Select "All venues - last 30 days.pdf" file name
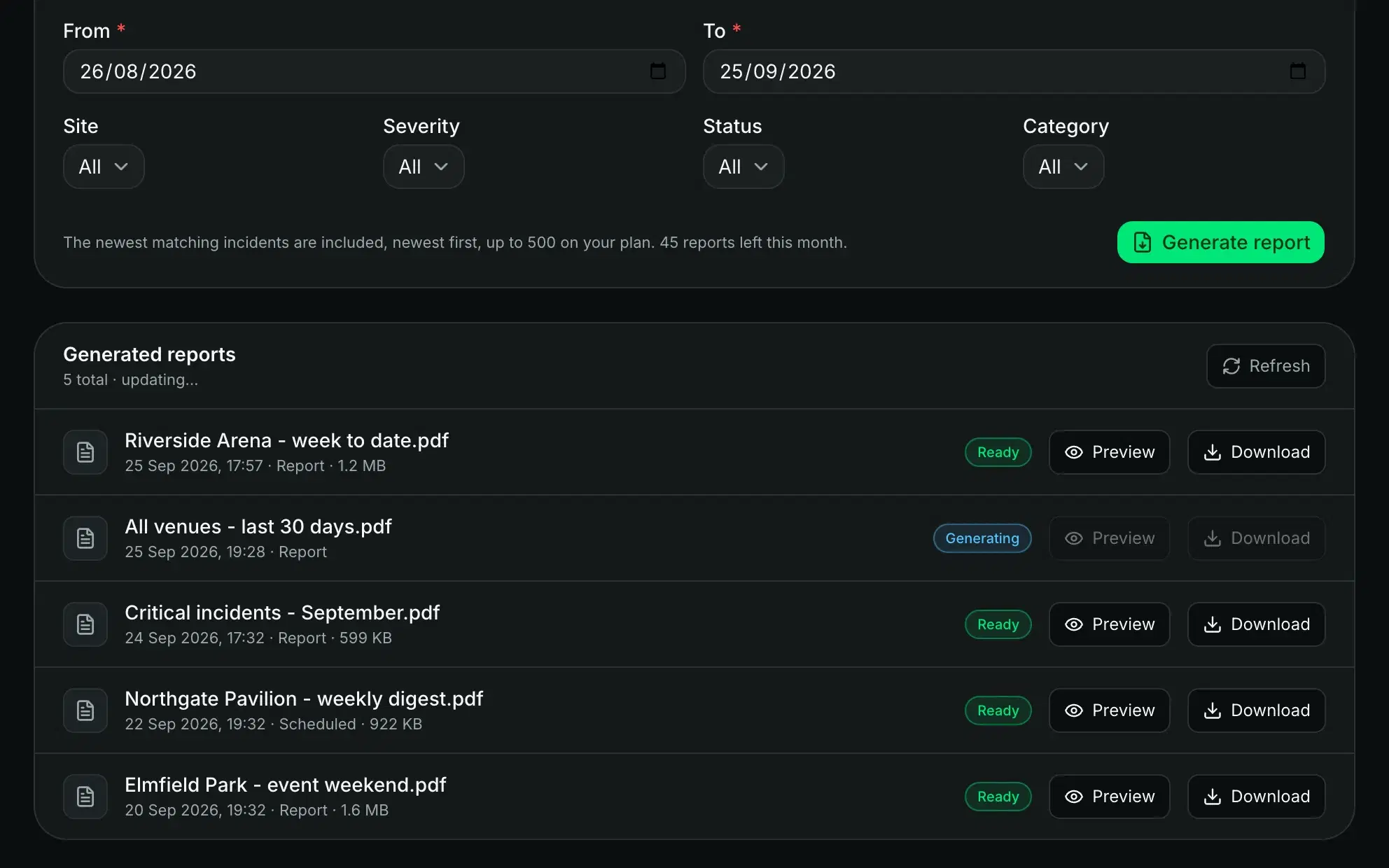The image size is (1389, 868). (258, 526)
